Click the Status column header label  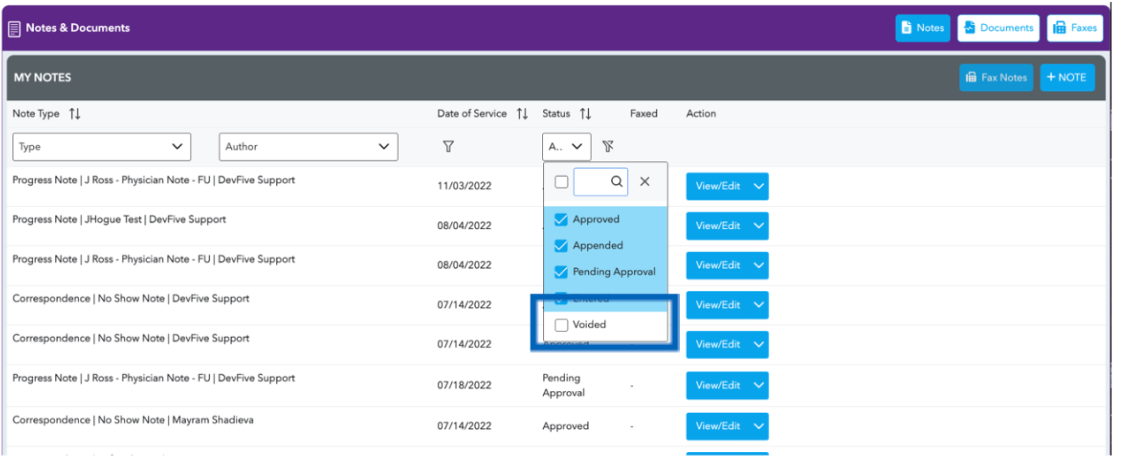tap(556, 113)
